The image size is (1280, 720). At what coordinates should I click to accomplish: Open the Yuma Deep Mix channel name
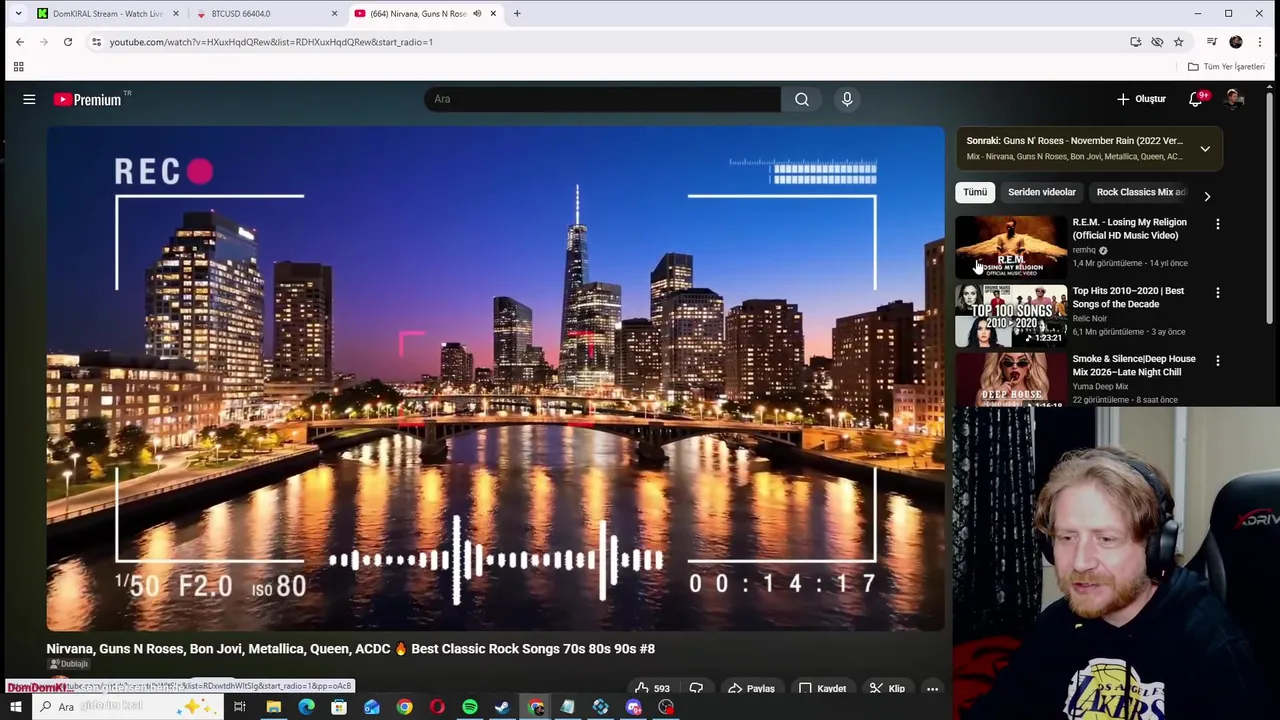pyautogui.click(x=1100, y=386)
